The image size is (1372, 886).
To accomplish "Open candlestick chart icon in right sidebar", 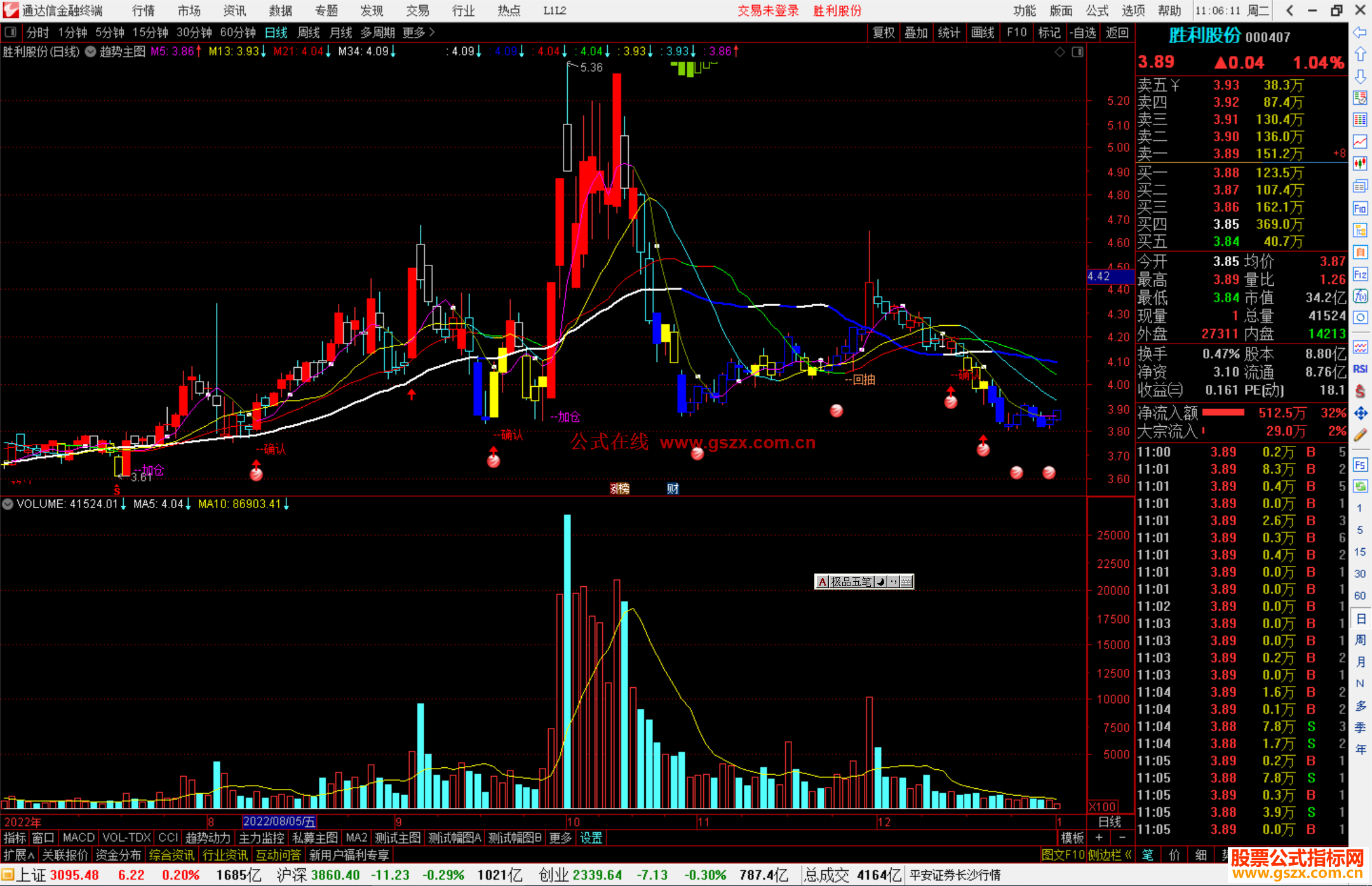I will pyautogui.click(x=1360, y=164).
